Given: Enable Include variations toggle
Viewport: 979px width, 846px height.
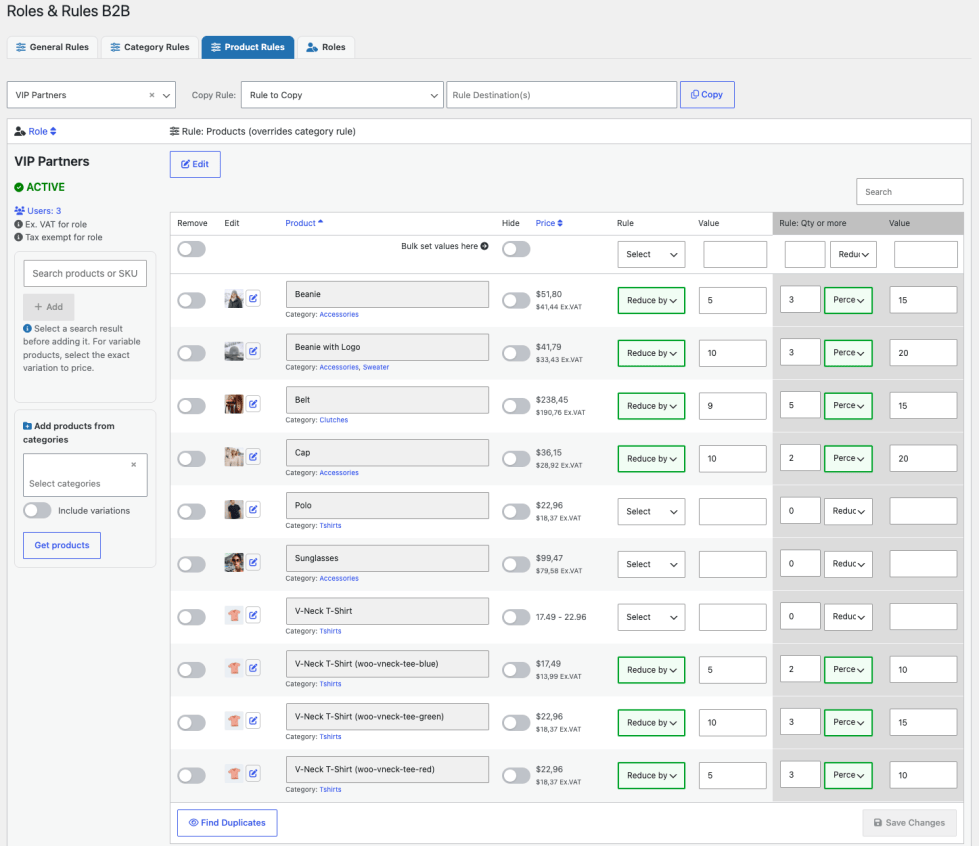Looking at the screenshot, I should tap(37, 510).
